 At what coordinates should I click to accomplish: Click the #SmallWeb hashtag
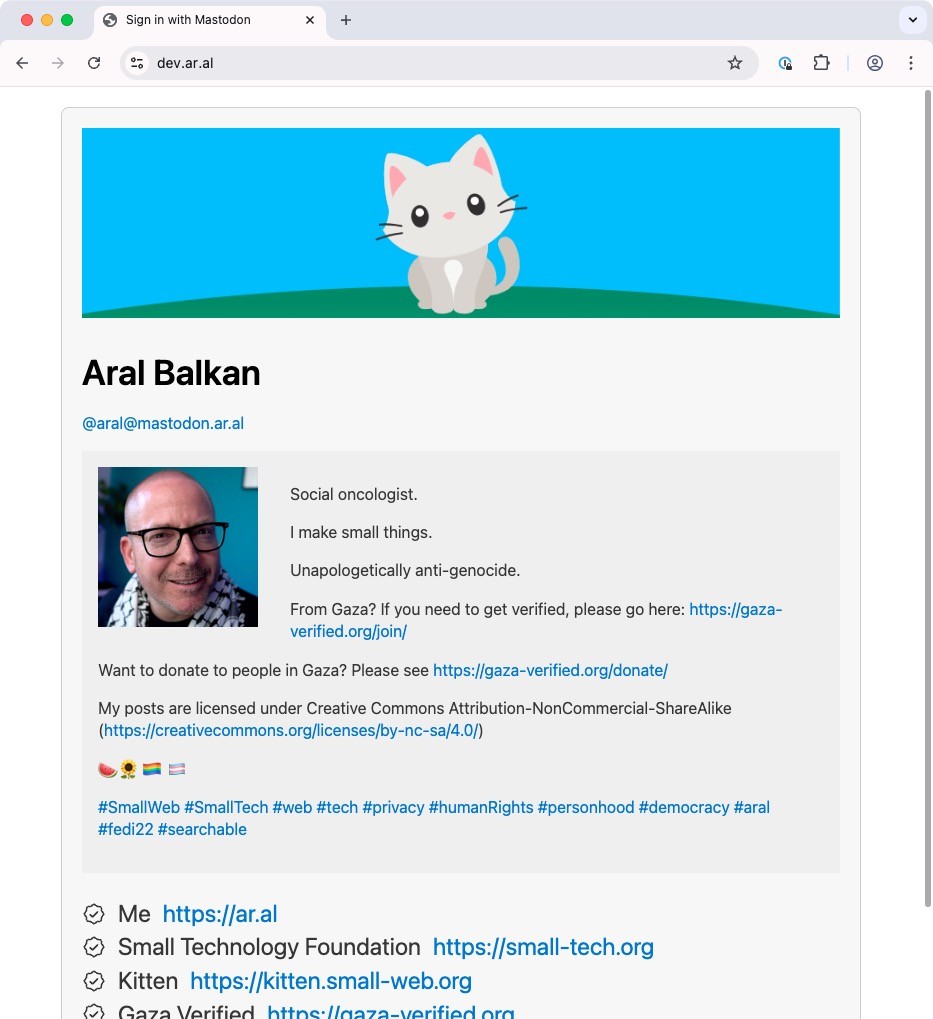click(x=138, y=807)
